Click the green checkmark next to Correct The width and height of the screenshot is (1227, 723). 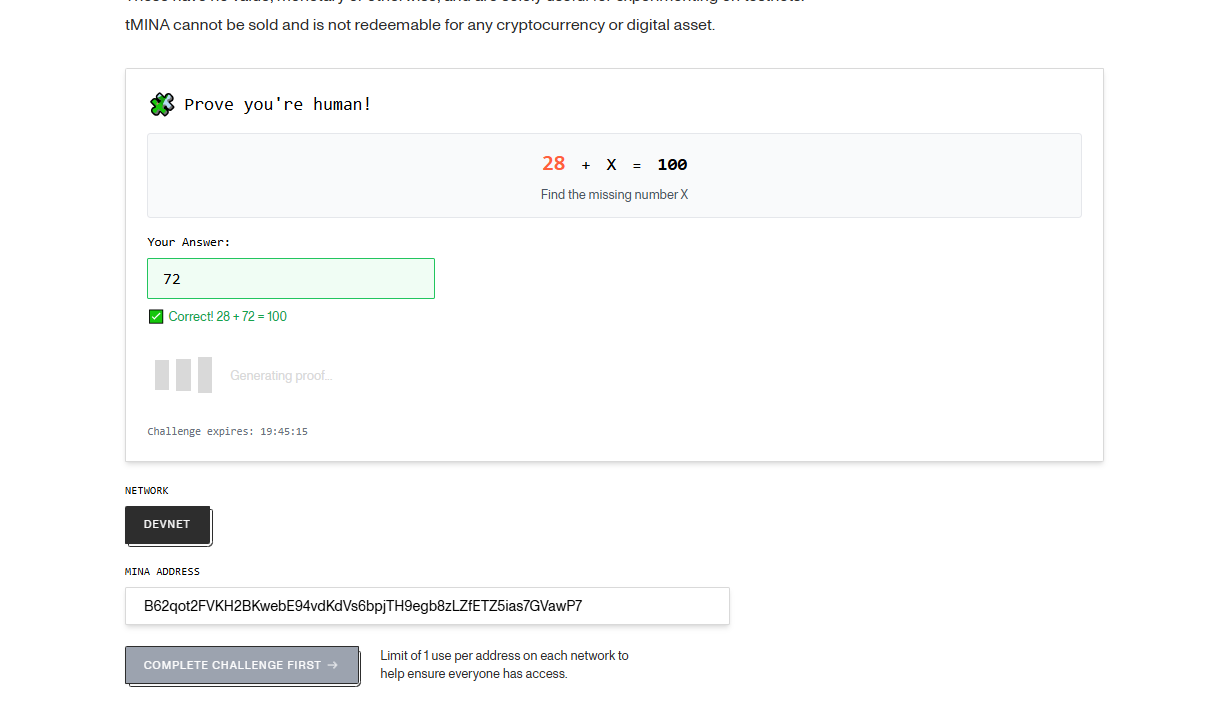156,317
